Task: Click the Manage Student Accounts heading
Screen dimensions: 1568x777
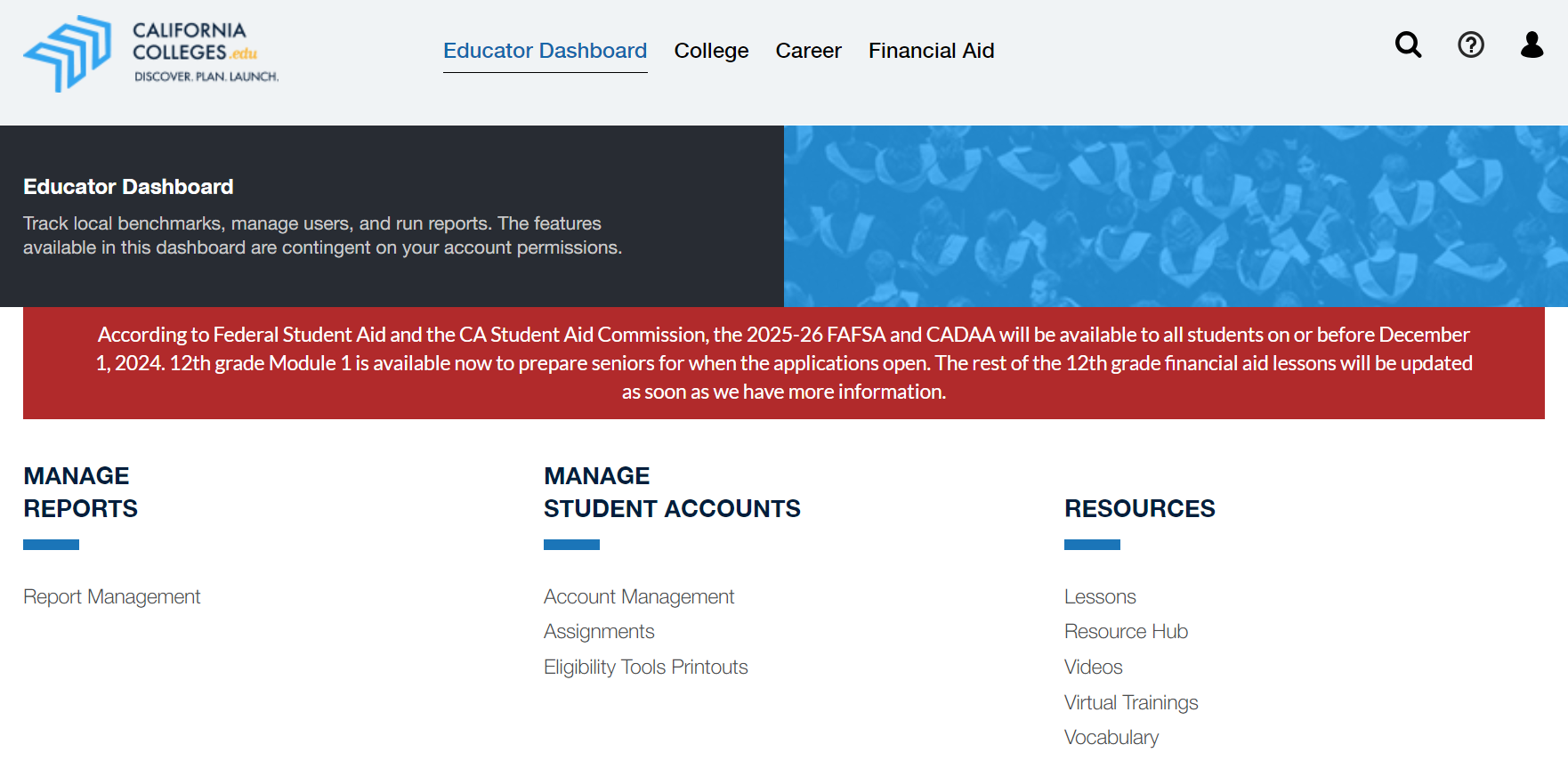Action: (x=672, y=492)
